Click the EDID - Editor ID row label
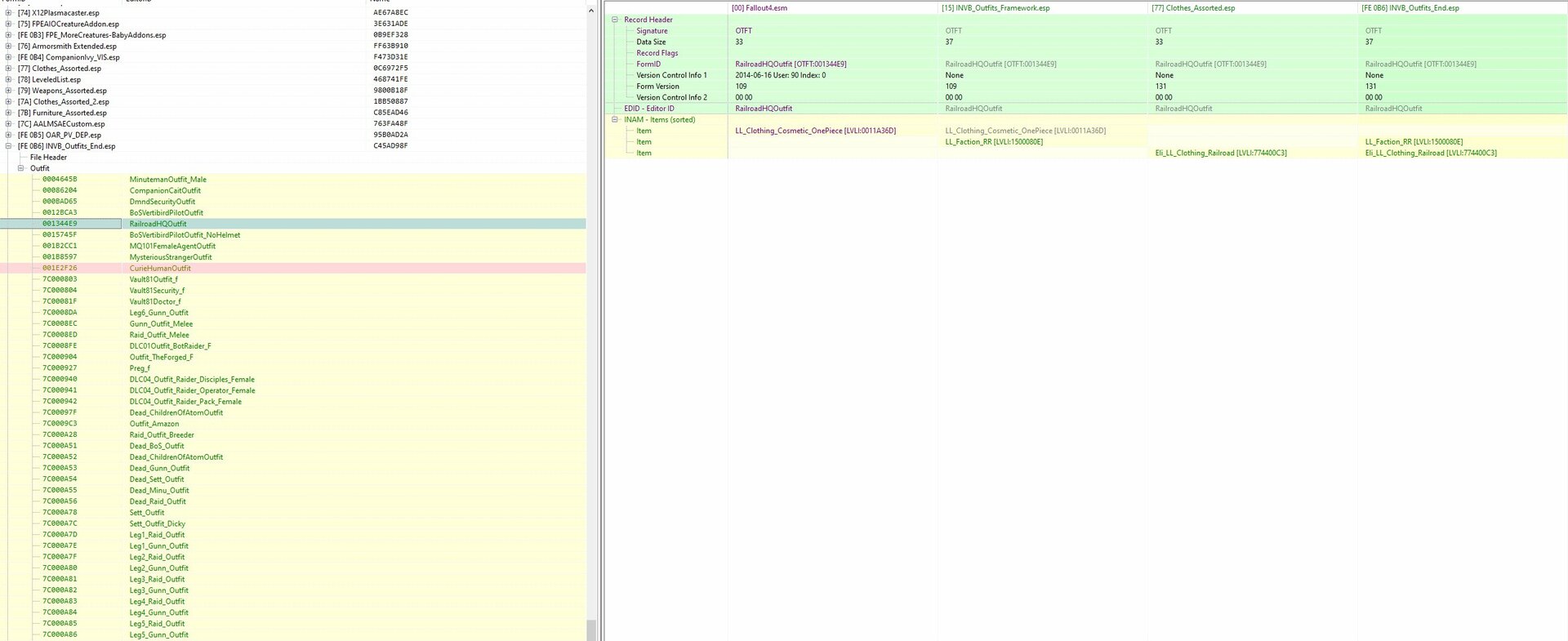1568x641 pixels. (x=649, y=109)
